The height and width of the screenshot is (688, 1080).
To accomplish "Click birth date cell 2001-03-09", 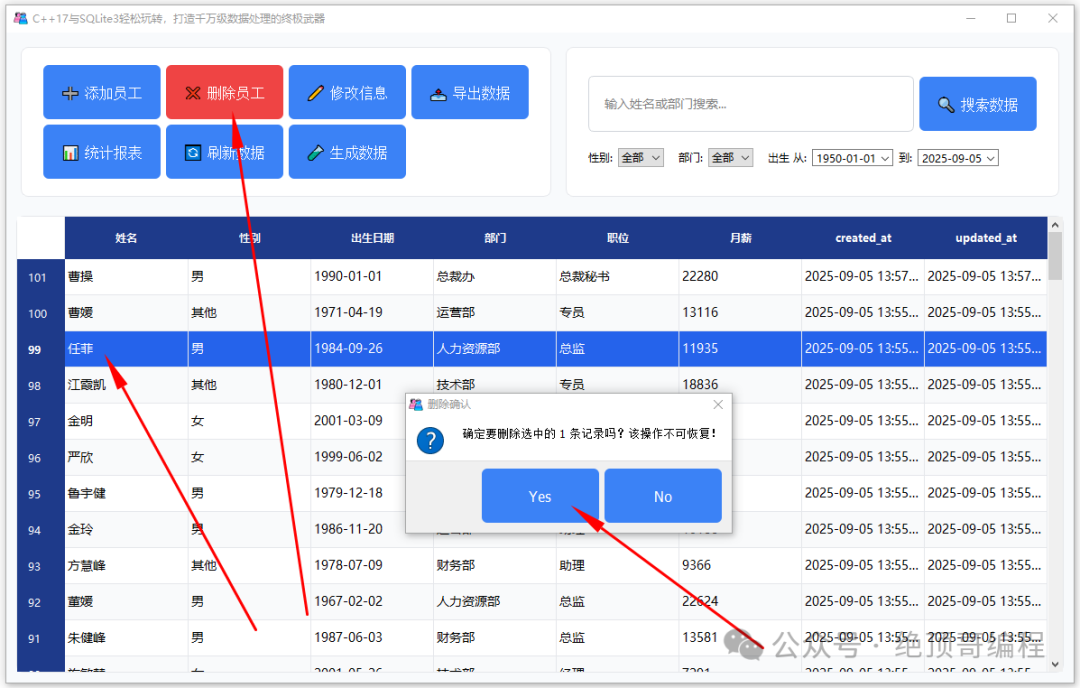I will tap(359, 421).
